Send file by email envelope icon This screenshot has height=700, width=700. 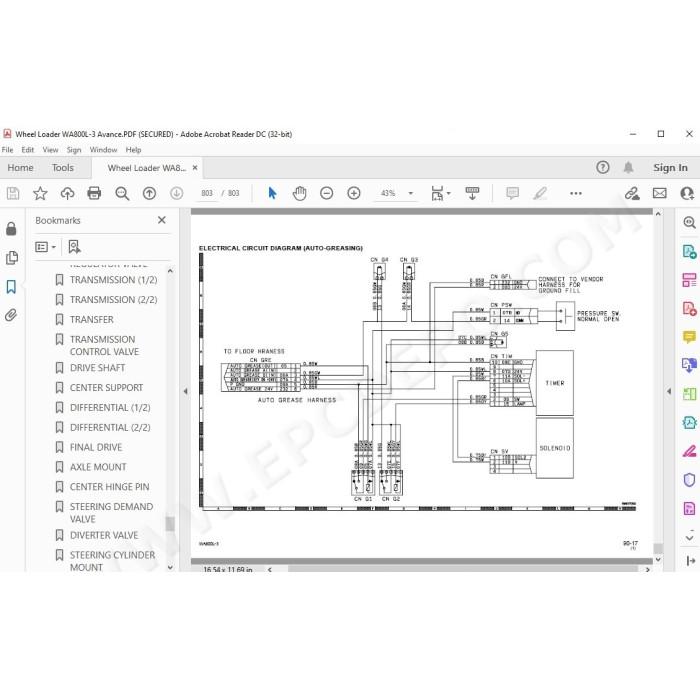pos(660,193)
